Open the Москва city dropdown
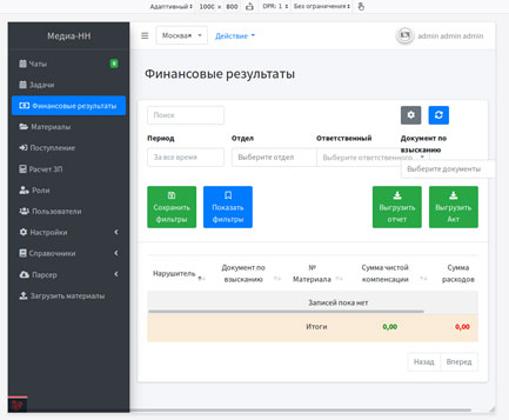Viewport: 509px width, 420px height. pyautogui.click(x=182, y=35)
